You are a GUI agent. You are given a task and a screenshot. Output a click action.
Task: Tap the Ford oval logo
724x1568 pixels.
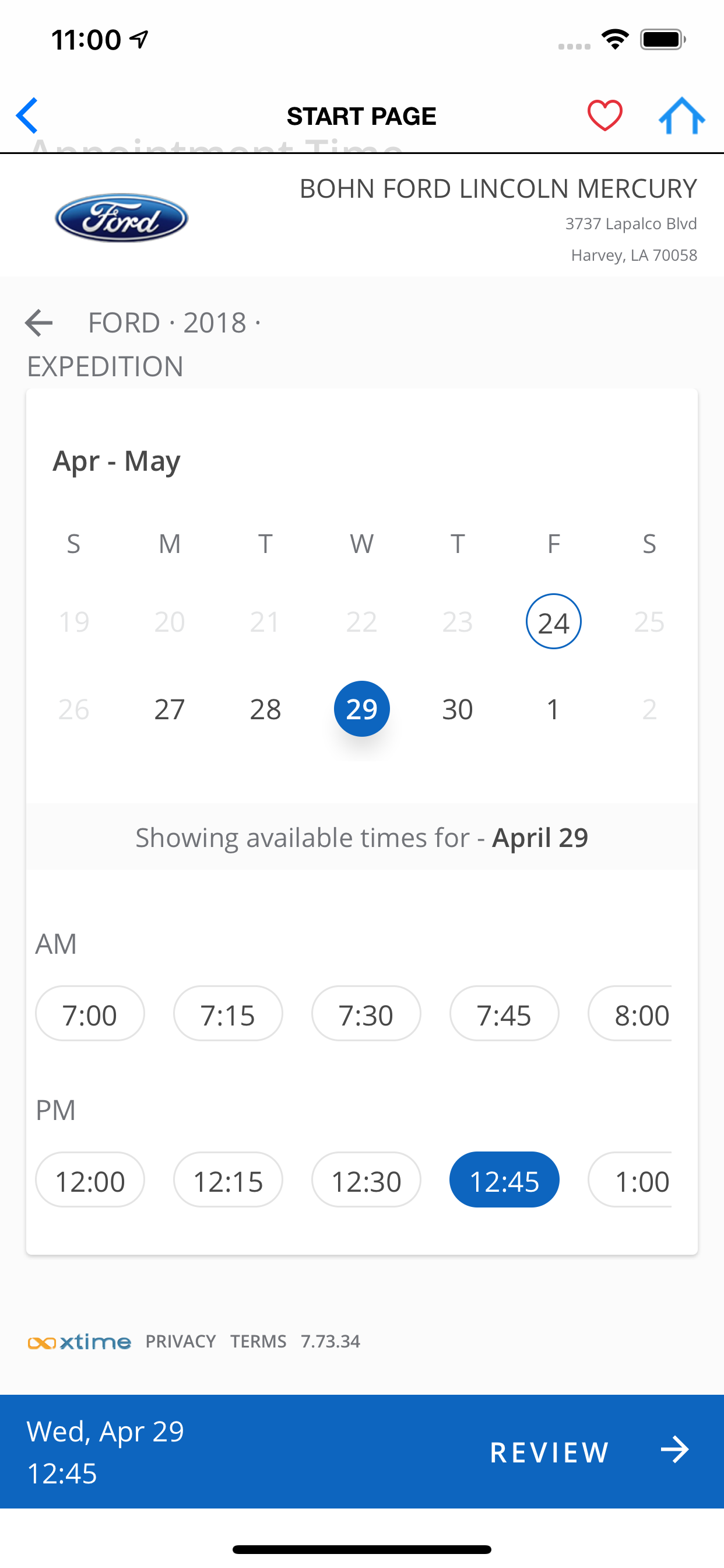pyautogui.click(x=121, y=218)
